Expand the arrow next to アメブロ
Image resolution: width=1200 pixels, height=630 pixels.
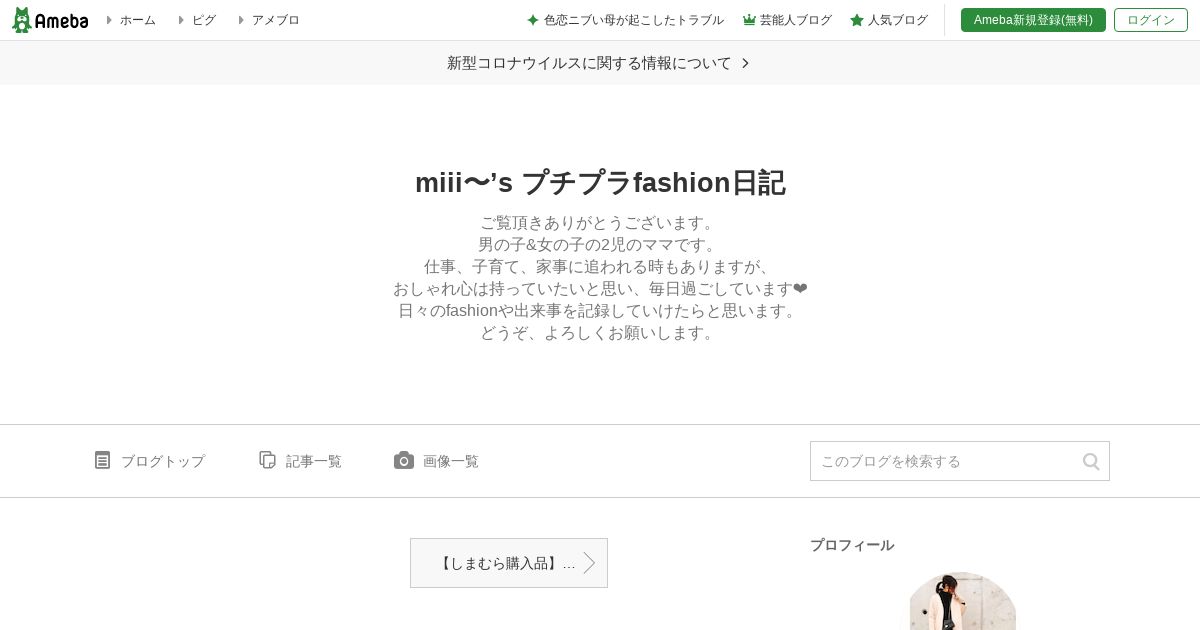[x=241, y=20]
